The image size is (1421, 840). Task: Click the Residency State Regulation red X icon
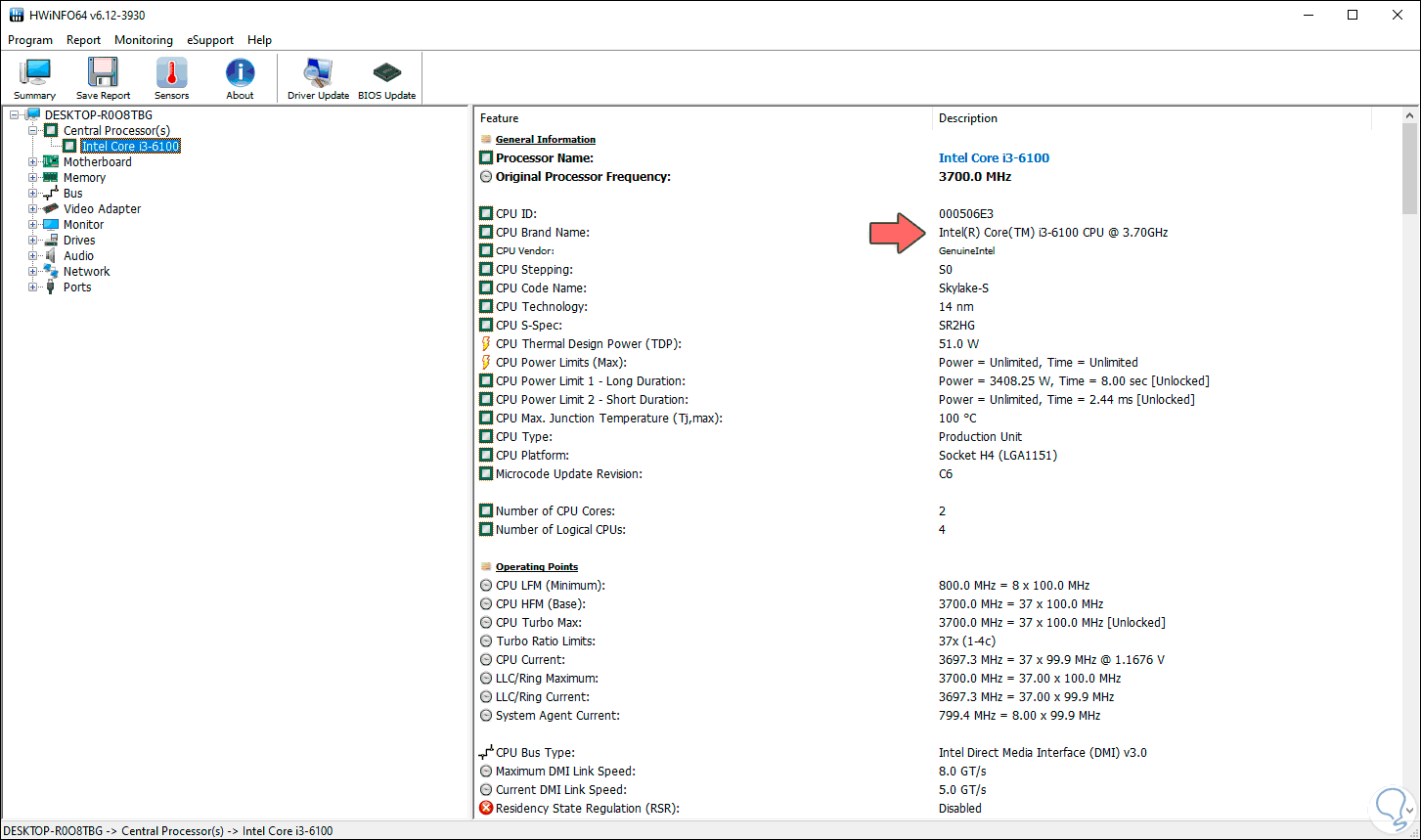[x=486, y=809]
